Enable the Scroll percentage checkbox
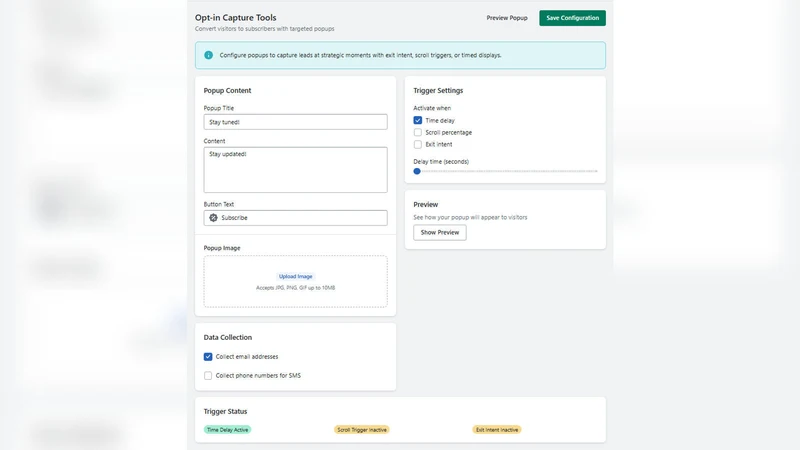 [418, 132]
